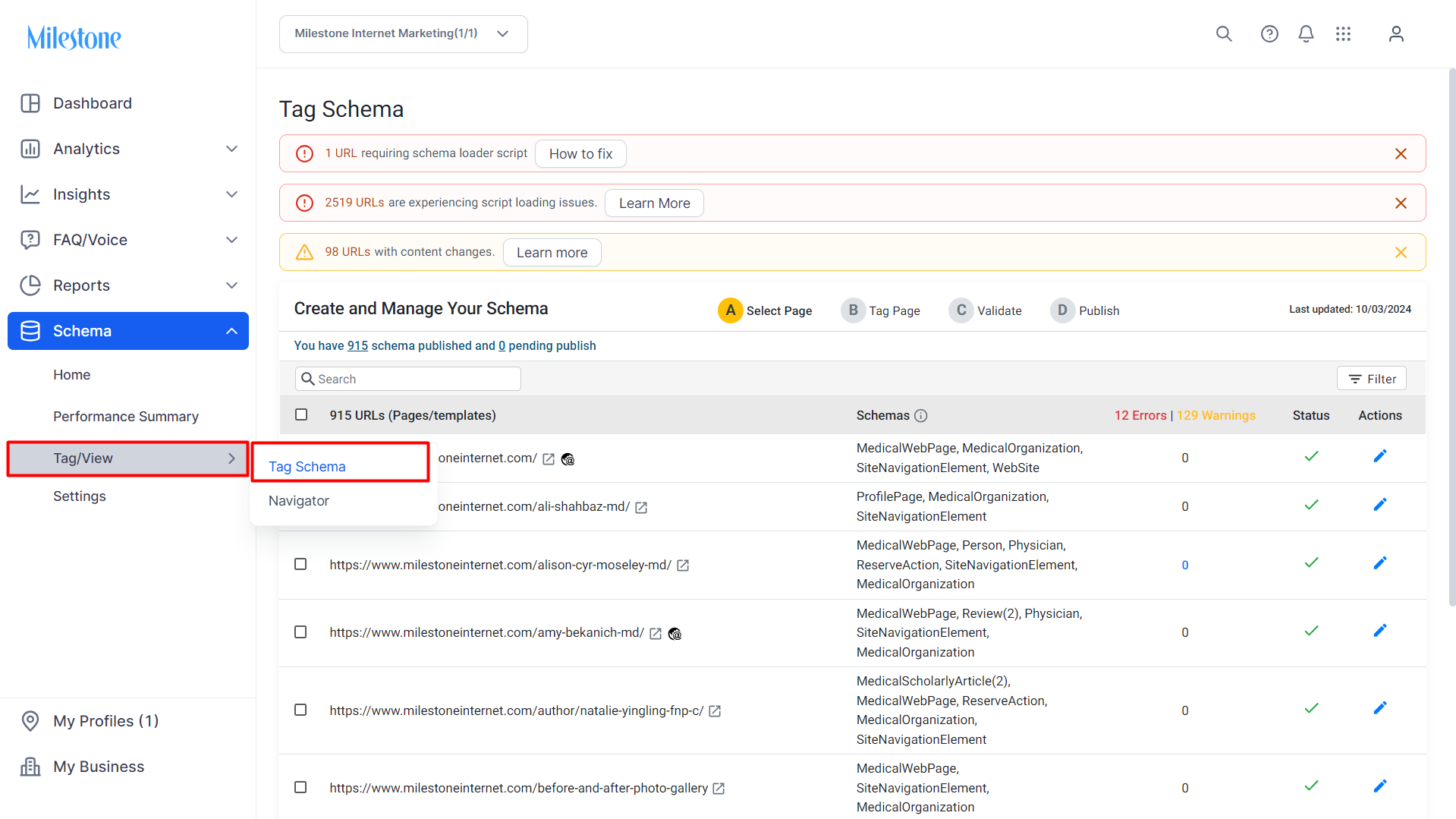The width and height of the screenshot is (1456, 819).
Task: Dismiss the content changes warning
Action: pos(1401,253)
